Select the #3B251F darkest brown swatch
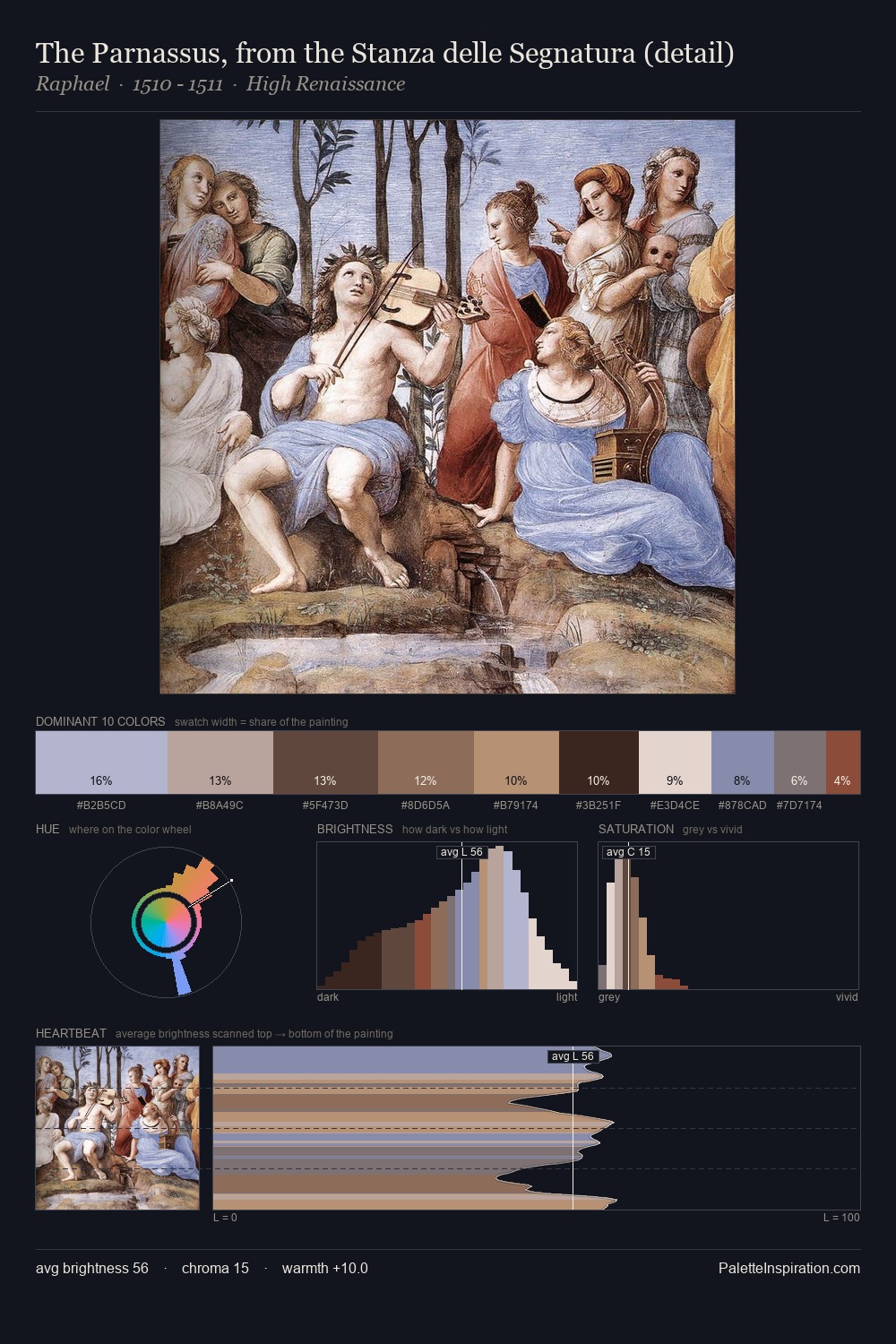The height and width of the screenshot is (1344, 896). [599, 762]
